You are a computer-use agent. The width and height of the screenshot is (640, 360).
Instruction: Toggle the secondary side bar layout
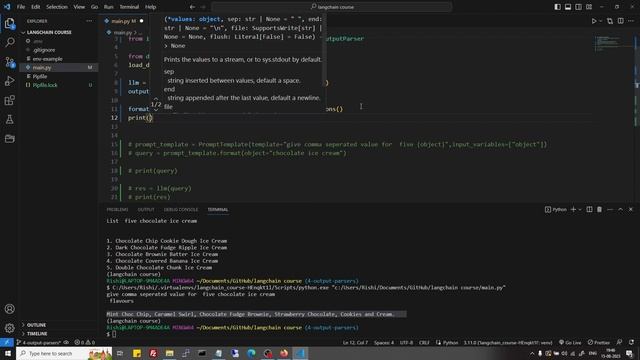click(x=578, y=7)
